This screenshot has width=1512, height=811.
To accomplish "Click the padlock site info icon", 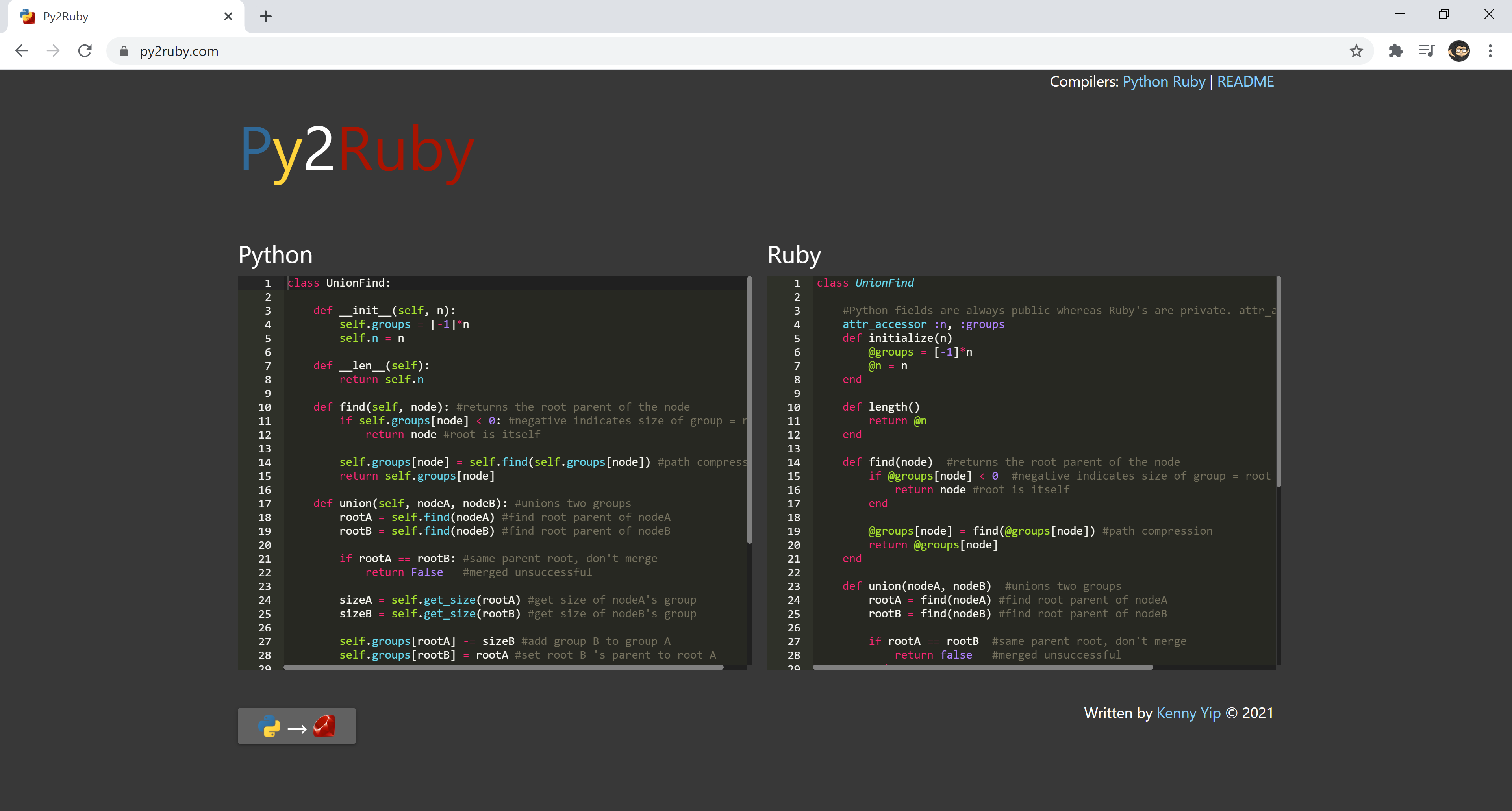I will (123, 52).
